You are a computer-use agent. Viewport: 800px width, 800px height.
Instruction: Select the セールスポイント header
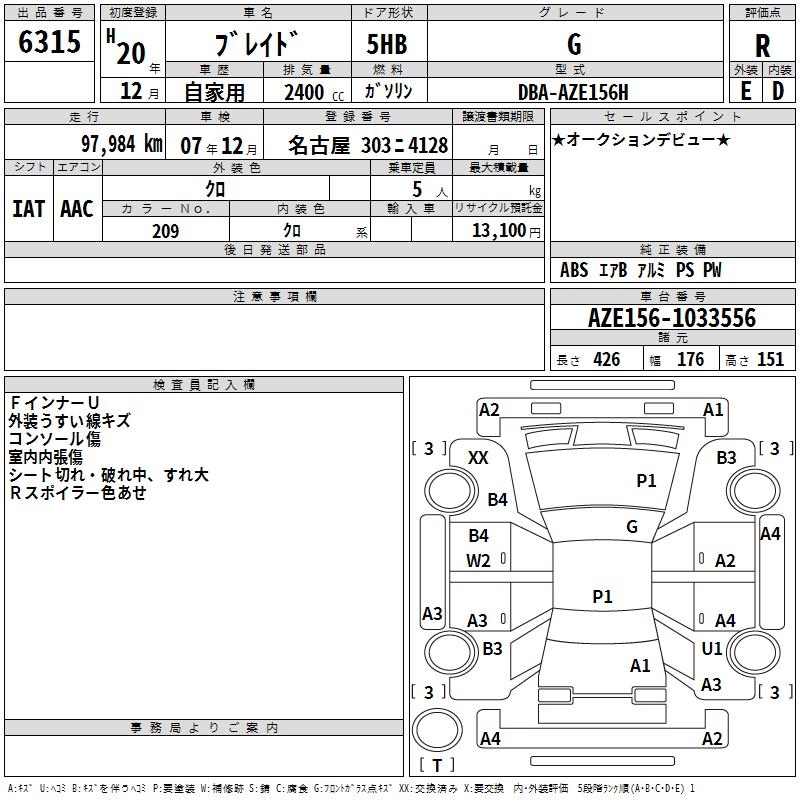click(672, 116)
